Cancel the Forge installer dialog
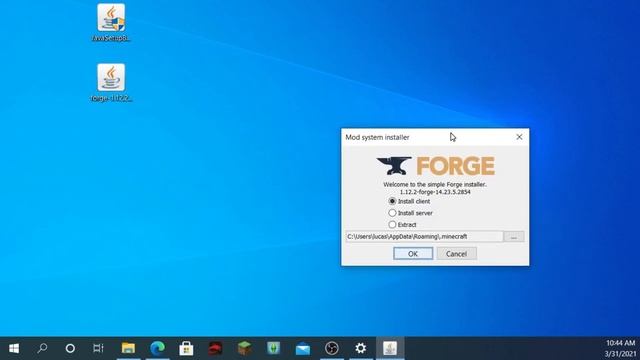The height and width of the screenshot is (360, 640). [x=456, y=253]
